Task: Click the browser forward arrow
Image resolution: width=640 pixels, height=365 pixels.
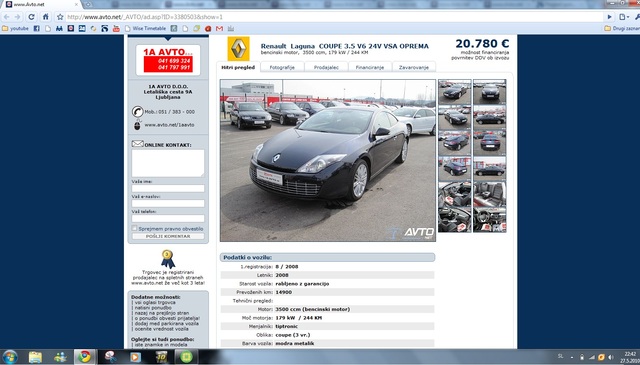Action: [x=18, y=17]
